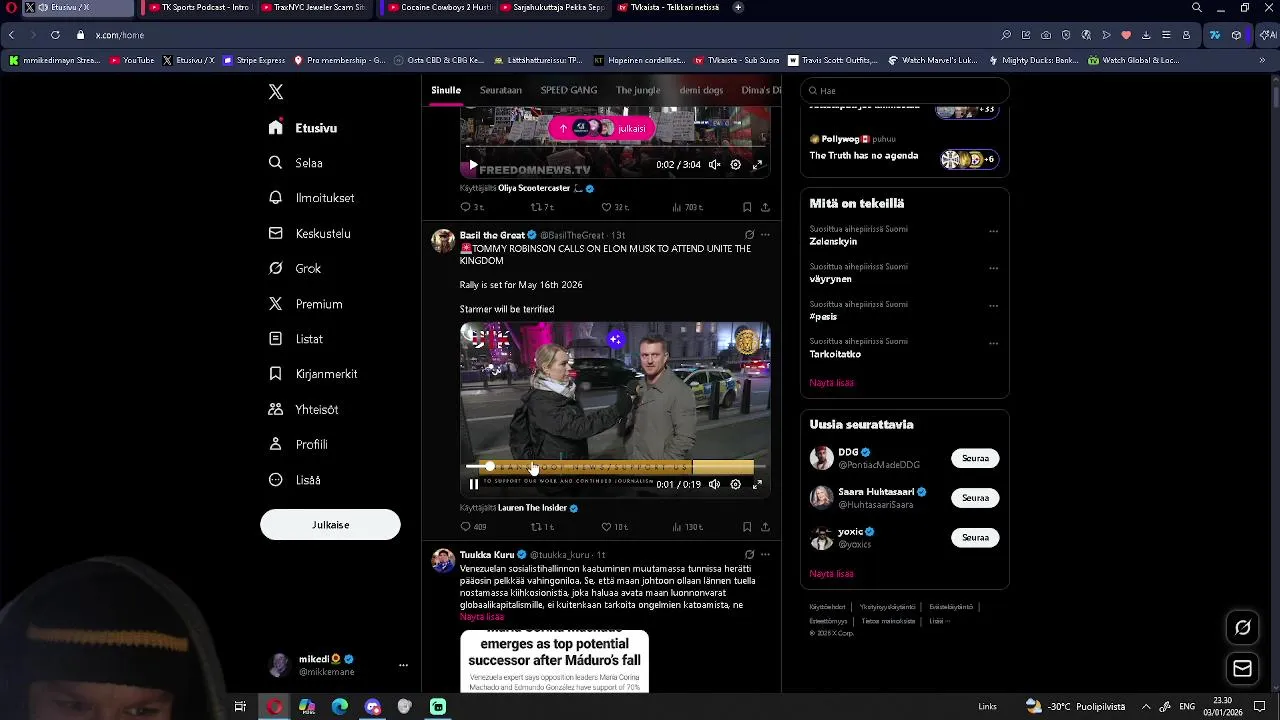This screenshot has height=720, width=1280.
Task: Open more options on Tuukka Kuru post
Action: (765, 554)
